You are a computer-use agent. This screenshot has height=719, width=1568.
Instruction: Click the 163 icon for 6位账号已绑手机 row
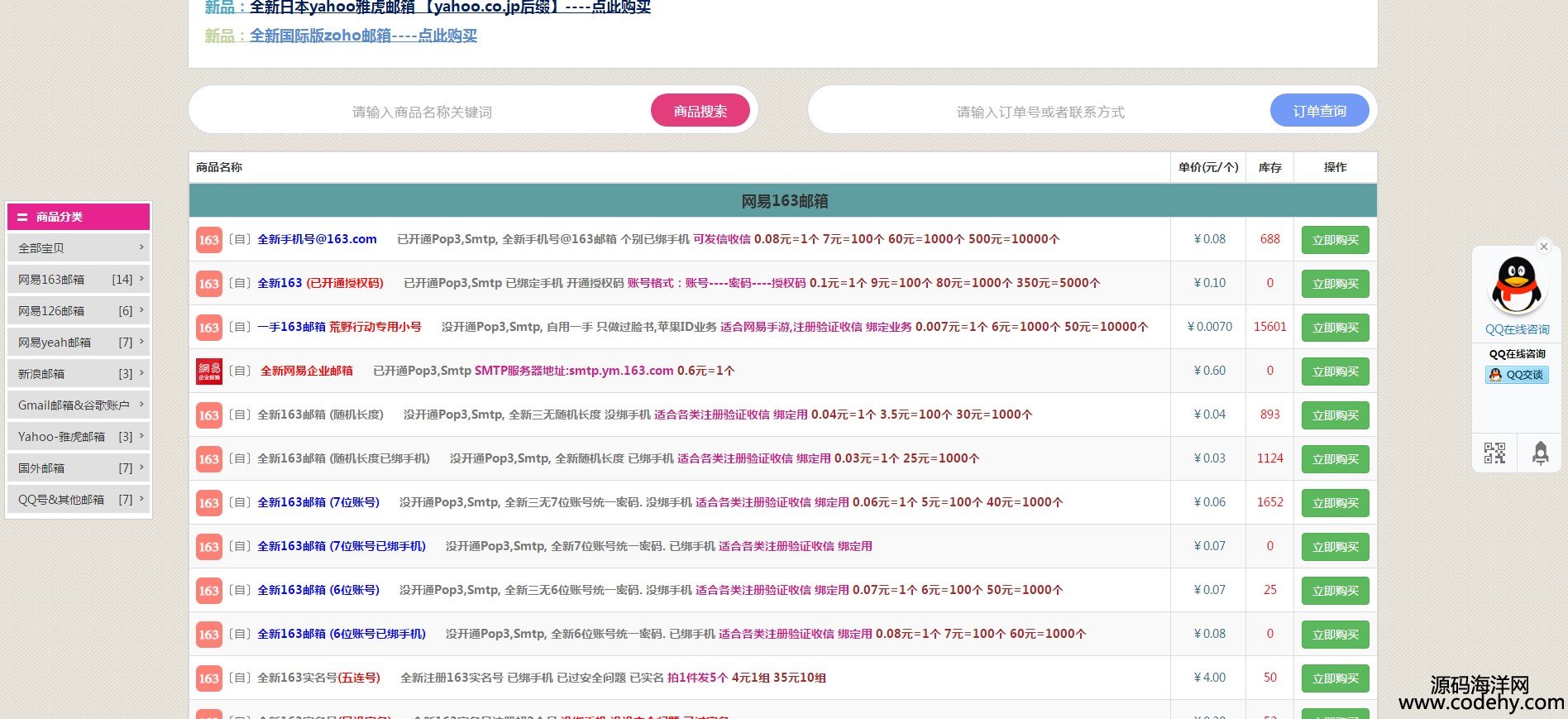(x=209, y=635)
